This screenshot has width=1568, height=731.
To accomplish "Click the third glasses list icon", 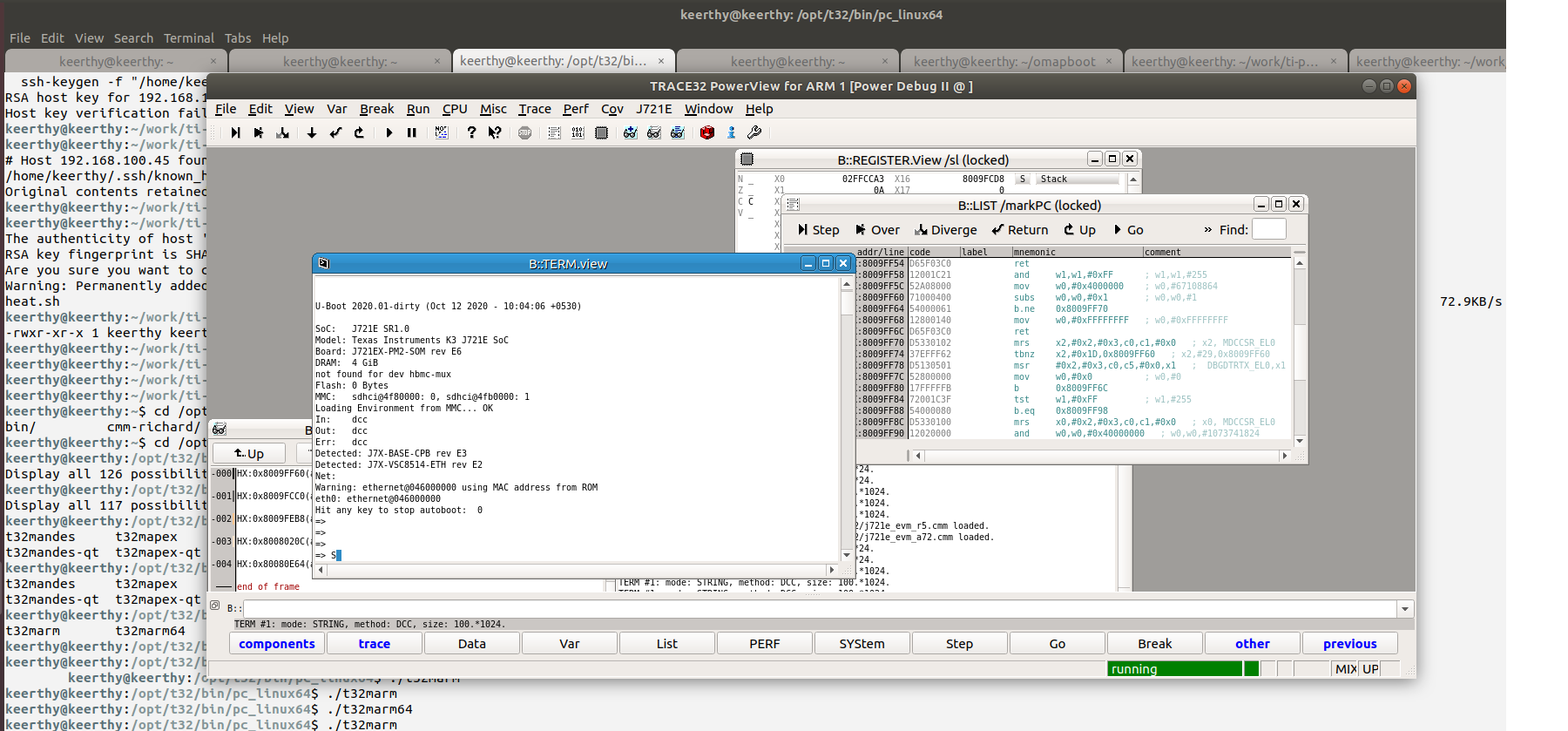I will point(678,132).
